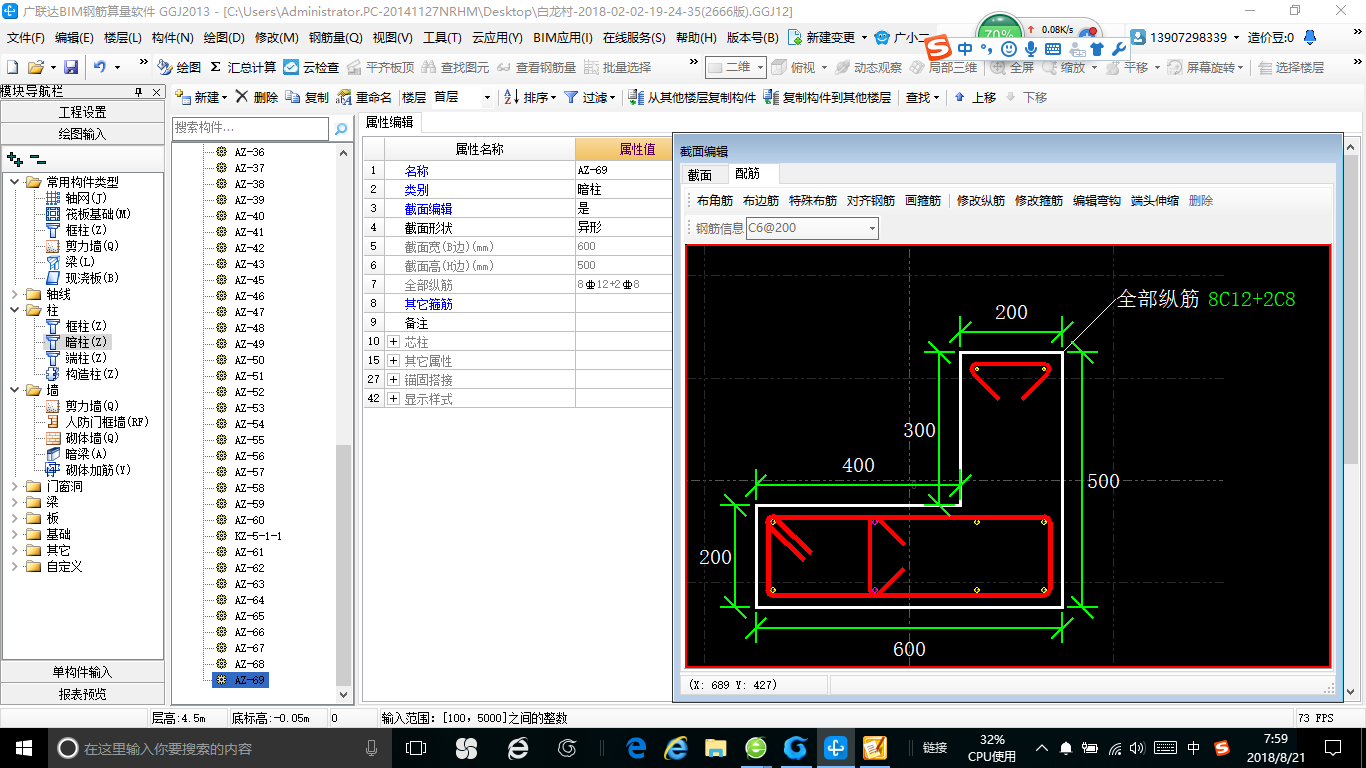The image size is (1366, 768).
Task: Open the 过滤 filter dropdown
Action: click(590, 97)
